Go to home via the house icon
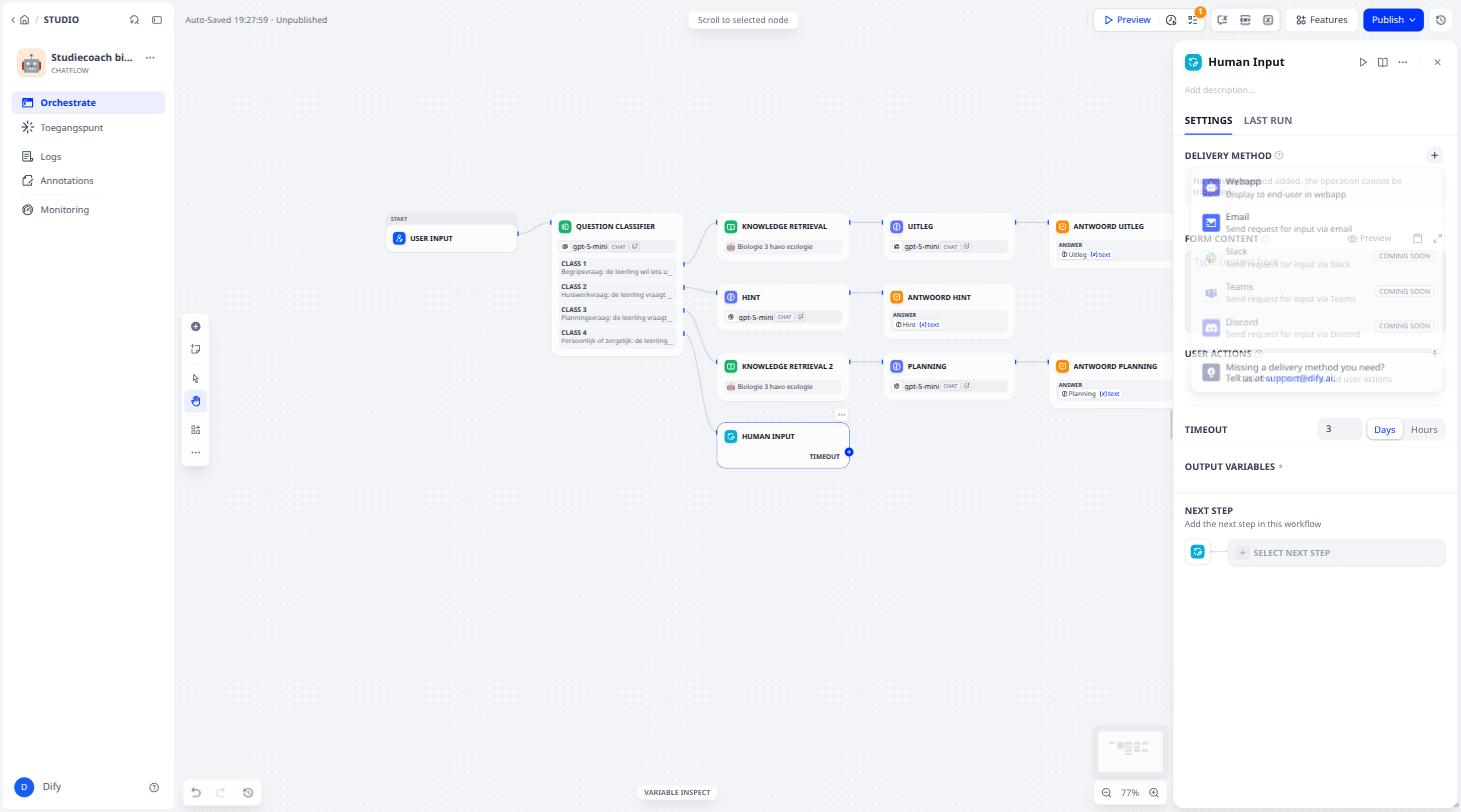 point(25,20)
